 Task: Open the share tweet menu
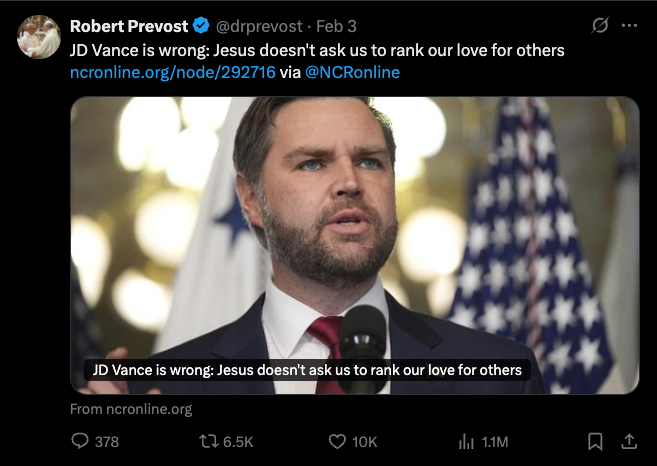coord(629,441)
